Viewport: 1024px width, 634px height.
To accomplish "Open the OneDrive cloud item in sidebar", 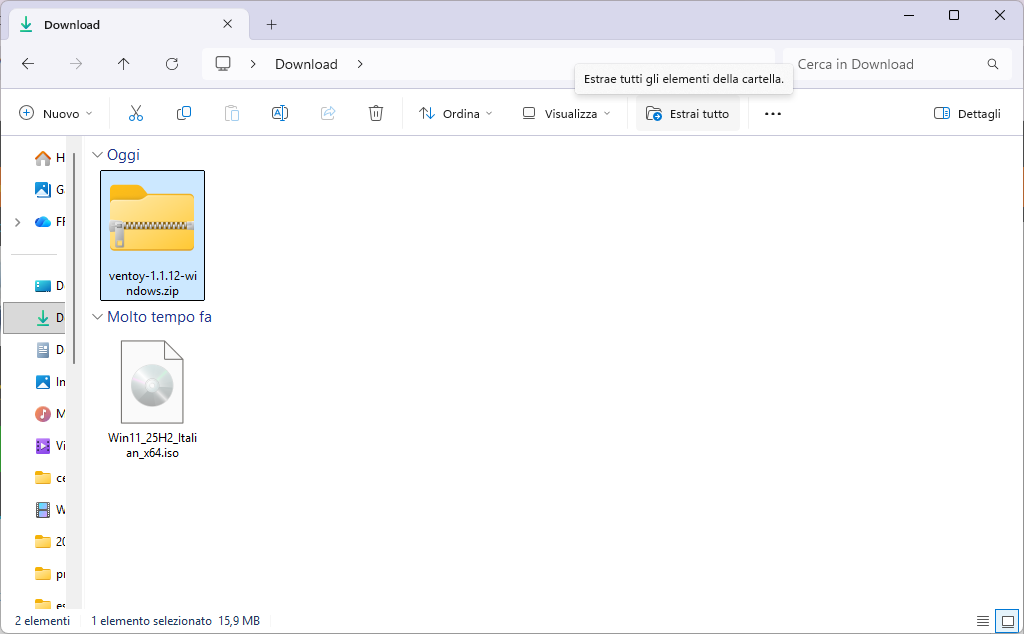I will [x=49, y=222].
